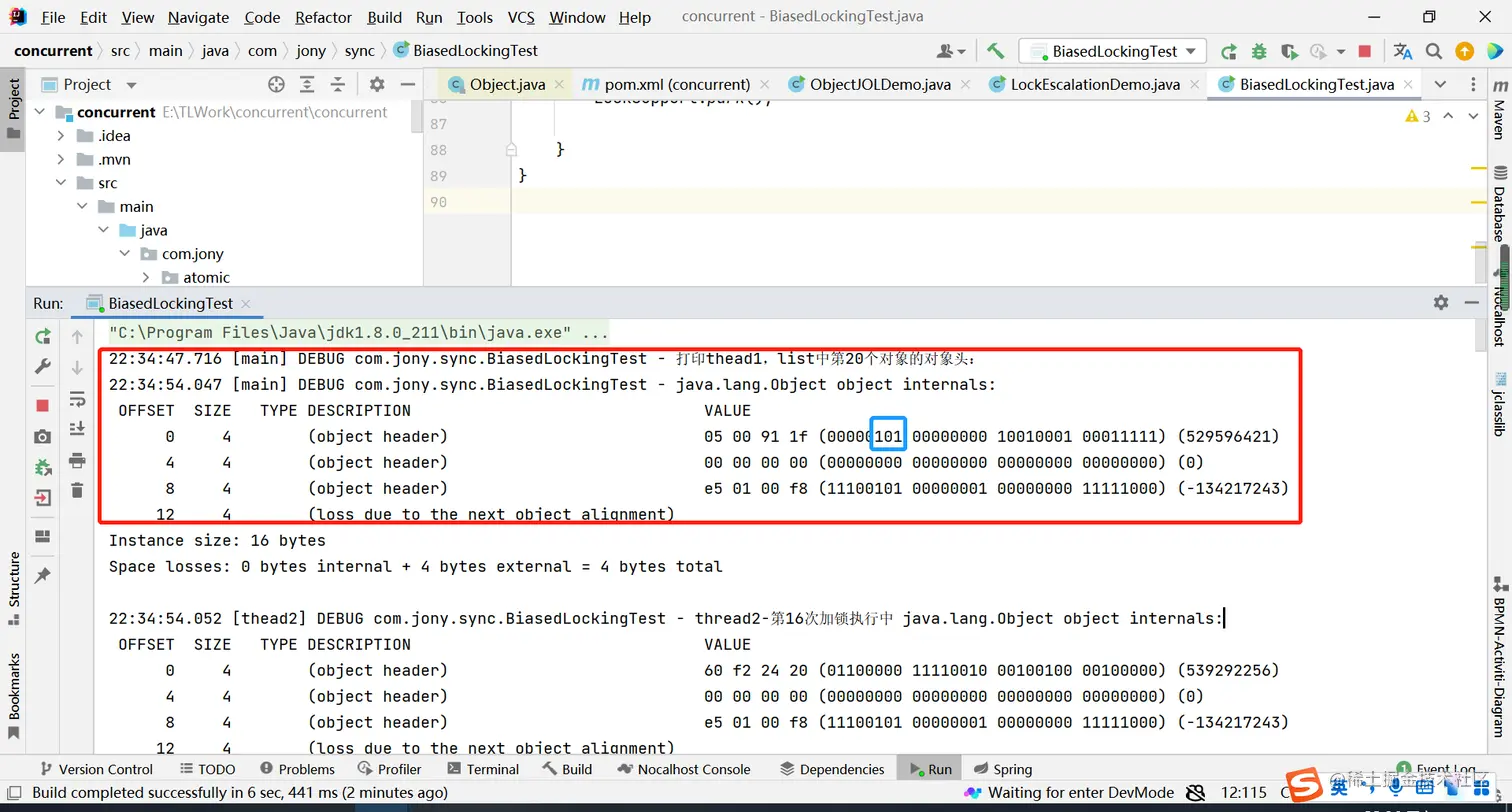The image size is (1512, 812).
Task: Restore layout in the Run panel
Action: (x=42, y=536)
